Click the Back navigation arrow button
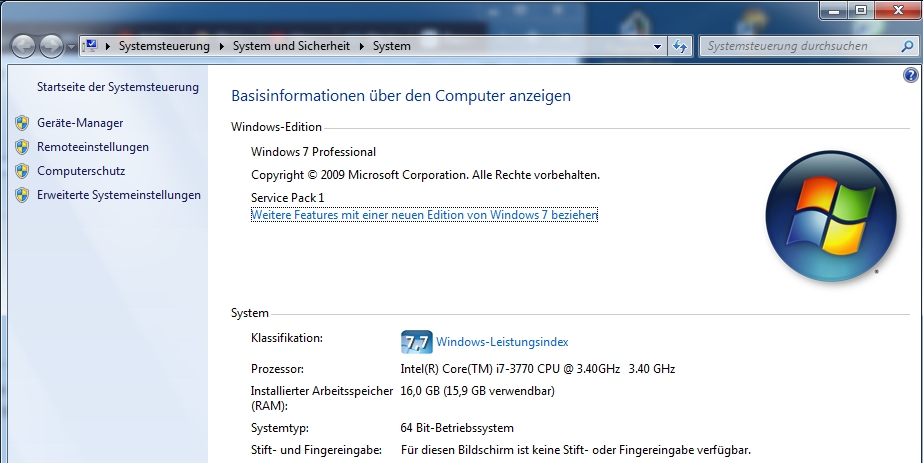Viewport: 923px width, 463px height. pos(23,46)
